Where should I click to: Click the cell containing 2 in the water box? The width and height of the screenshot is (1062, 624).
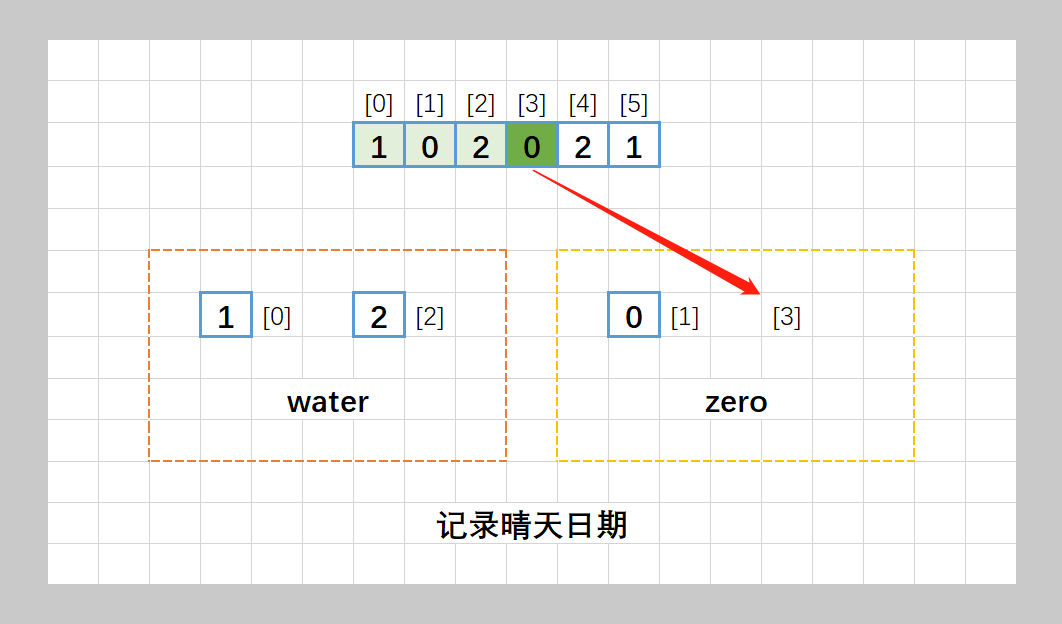pyautogui.click(x=378, y=315)
